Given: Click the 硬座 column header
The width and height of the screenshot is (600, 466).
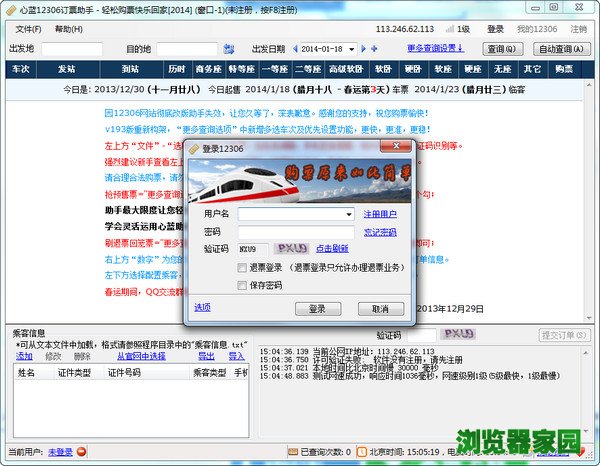Looking at the screenshot, I should tap(473, 69).
